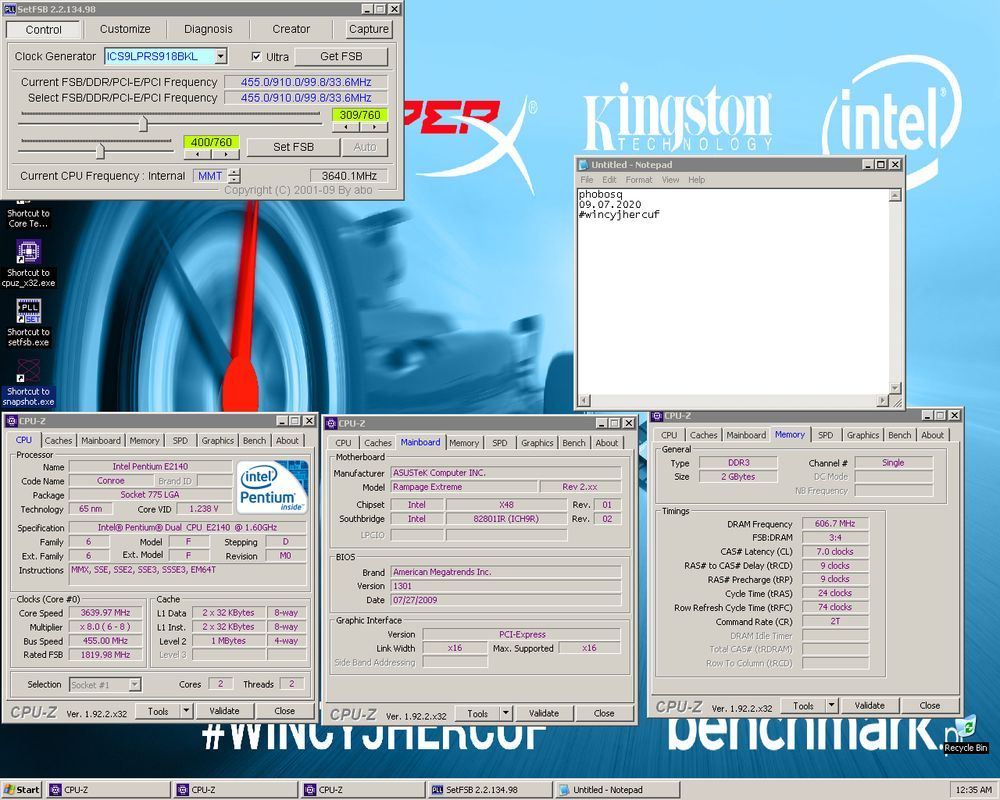Click the Tools button in the CPU tab window

(x=158, y=711)
